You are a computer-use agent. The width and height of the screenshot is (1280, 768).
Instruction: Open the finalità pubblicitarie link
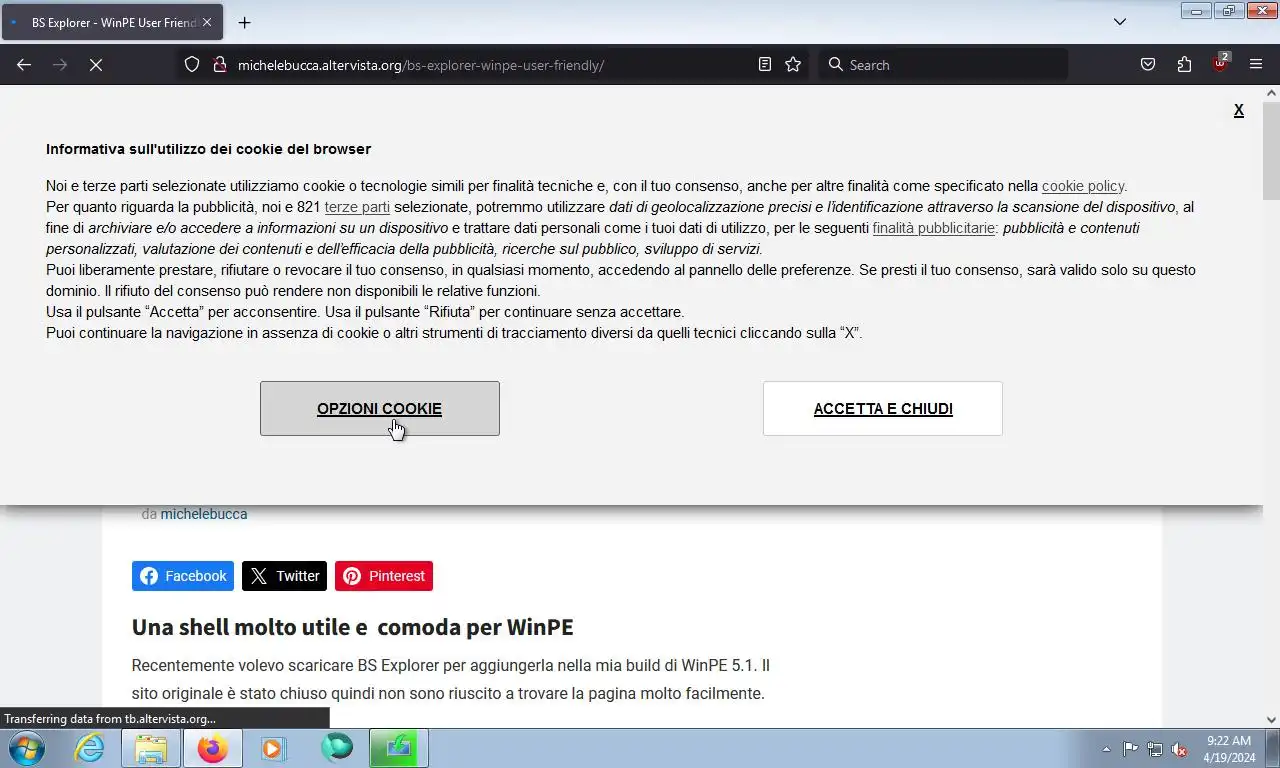pos(933,228)
